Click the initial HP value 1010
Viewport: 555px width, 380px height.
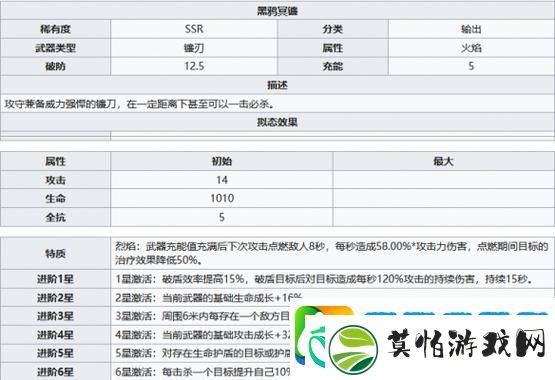222,198
